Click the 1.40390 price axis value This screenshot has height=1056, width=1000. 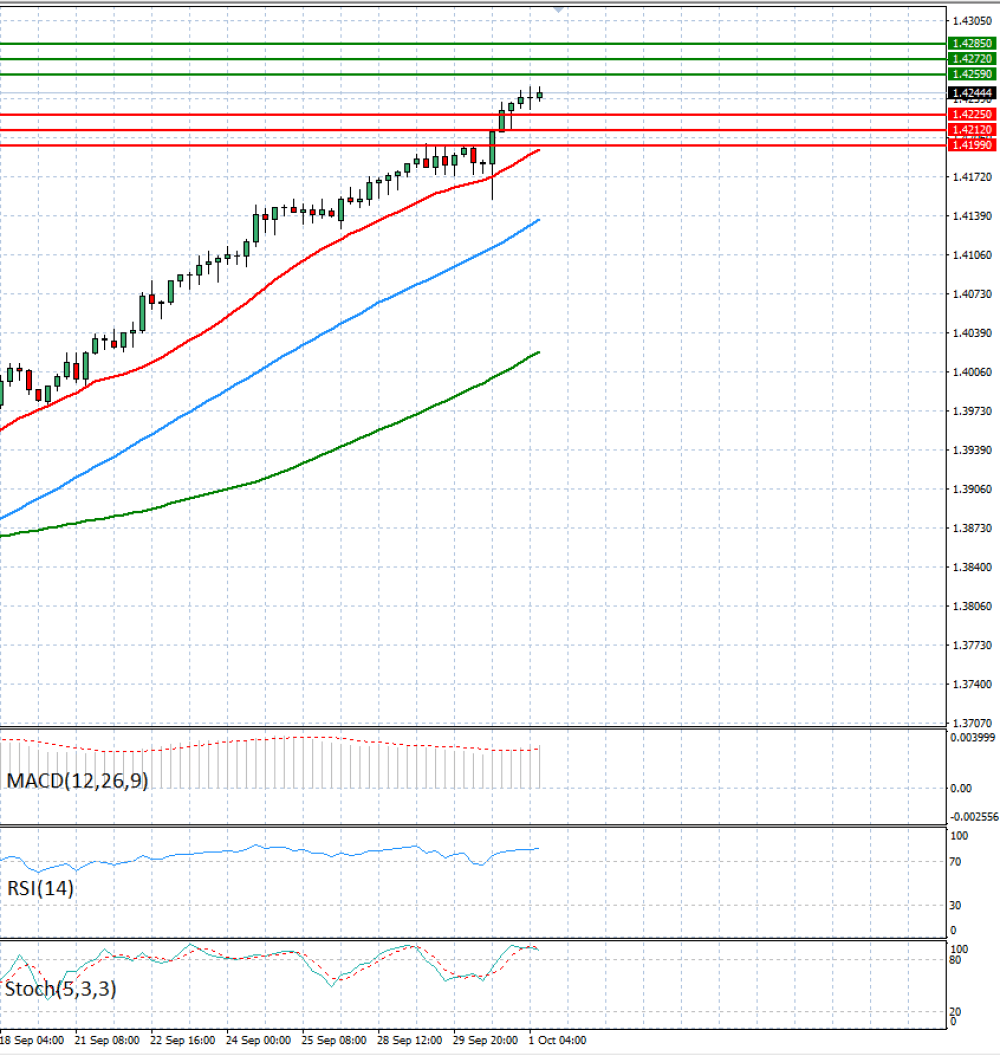pos(972,333)
